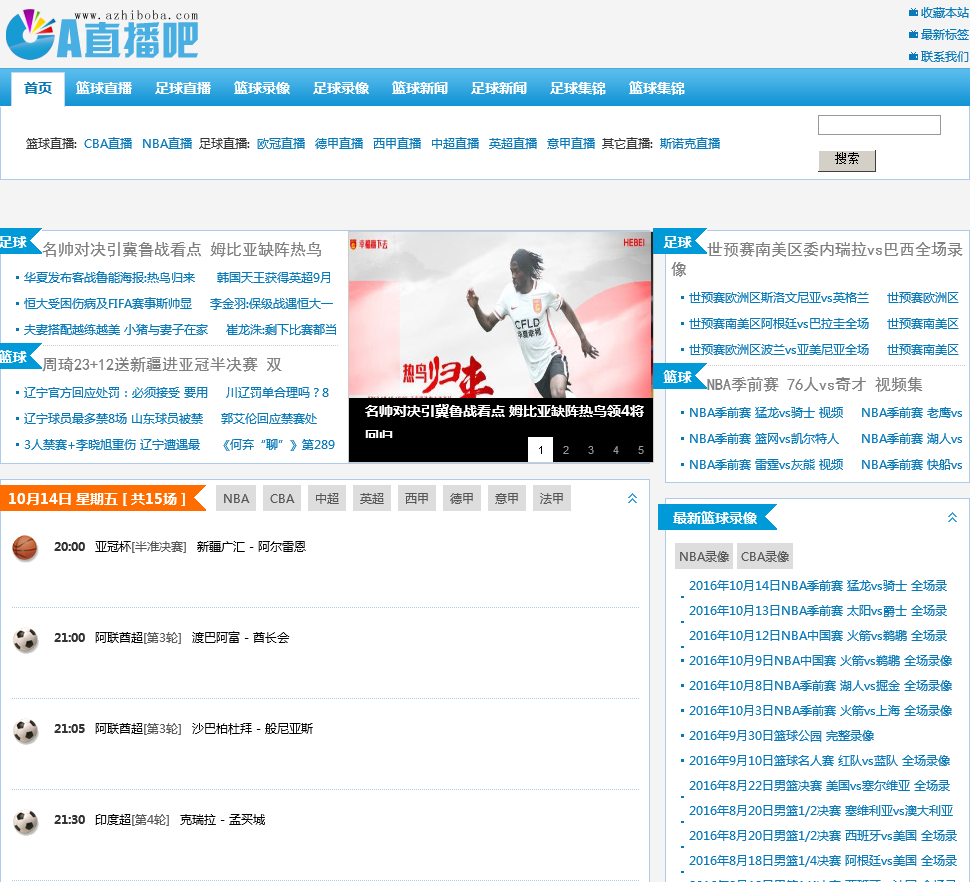Open the 中超直播 link
The height and width of the screenshot is (882, 970).
[455, 143]
